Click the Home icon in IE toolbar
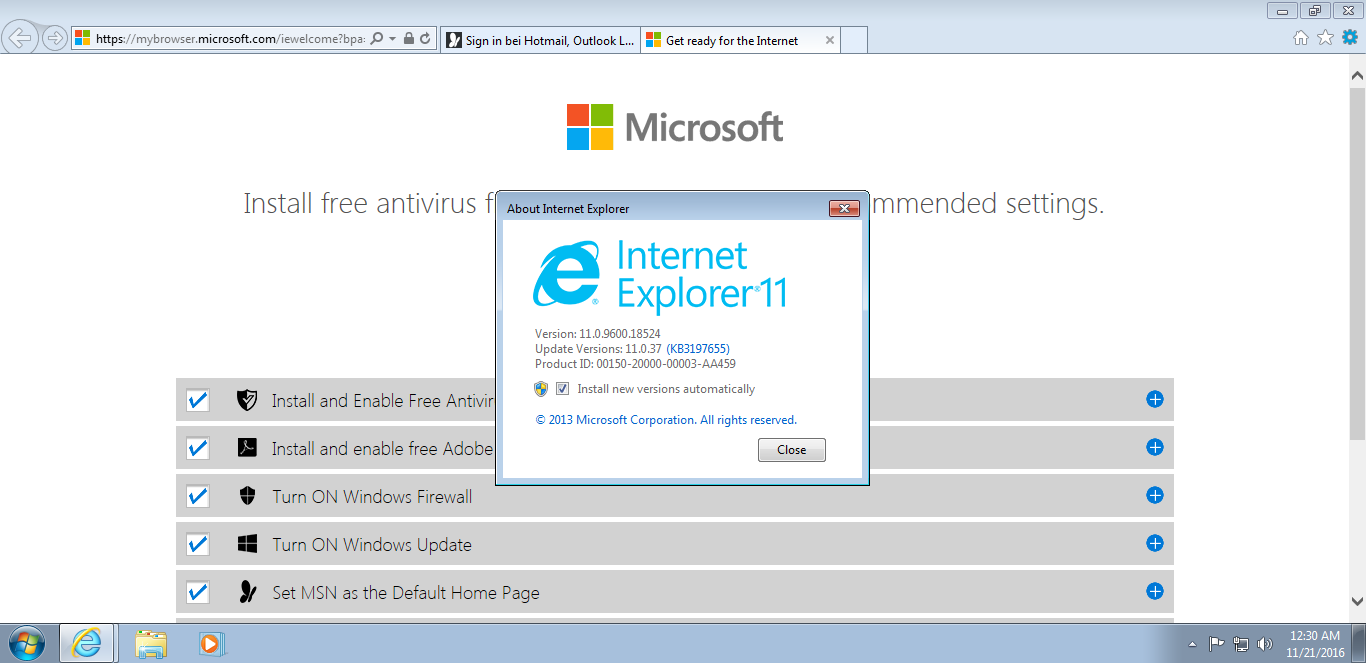1366x663 pixels. tap(1301, 38)
